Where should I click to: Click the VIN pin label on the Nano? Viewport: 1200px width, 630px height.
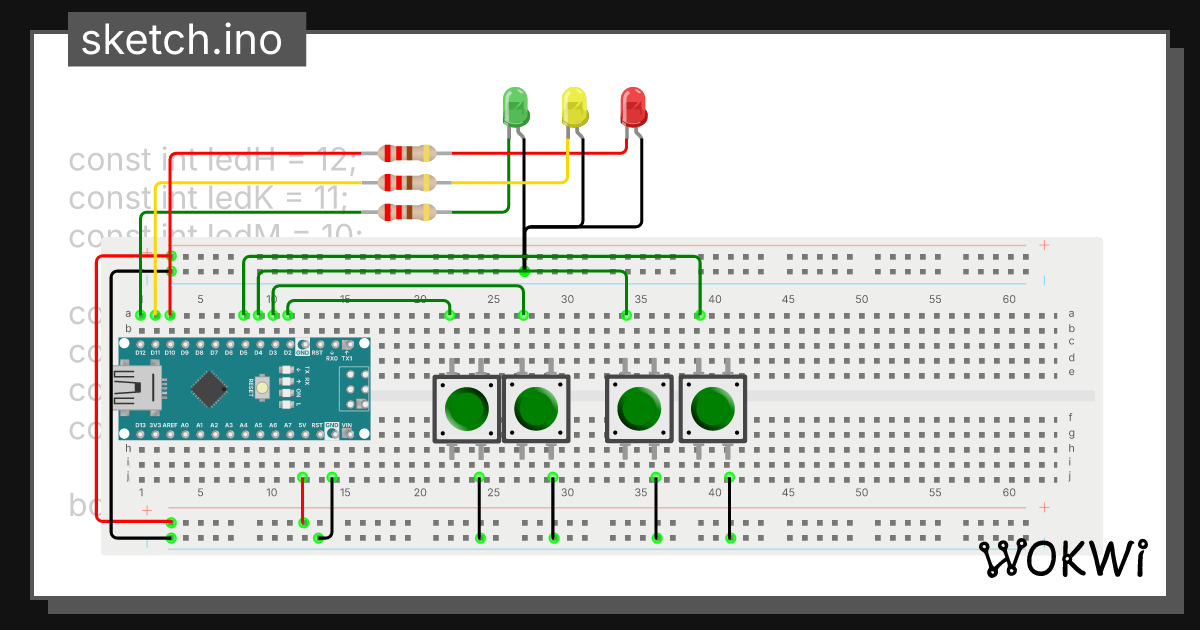tap(347, 426)
